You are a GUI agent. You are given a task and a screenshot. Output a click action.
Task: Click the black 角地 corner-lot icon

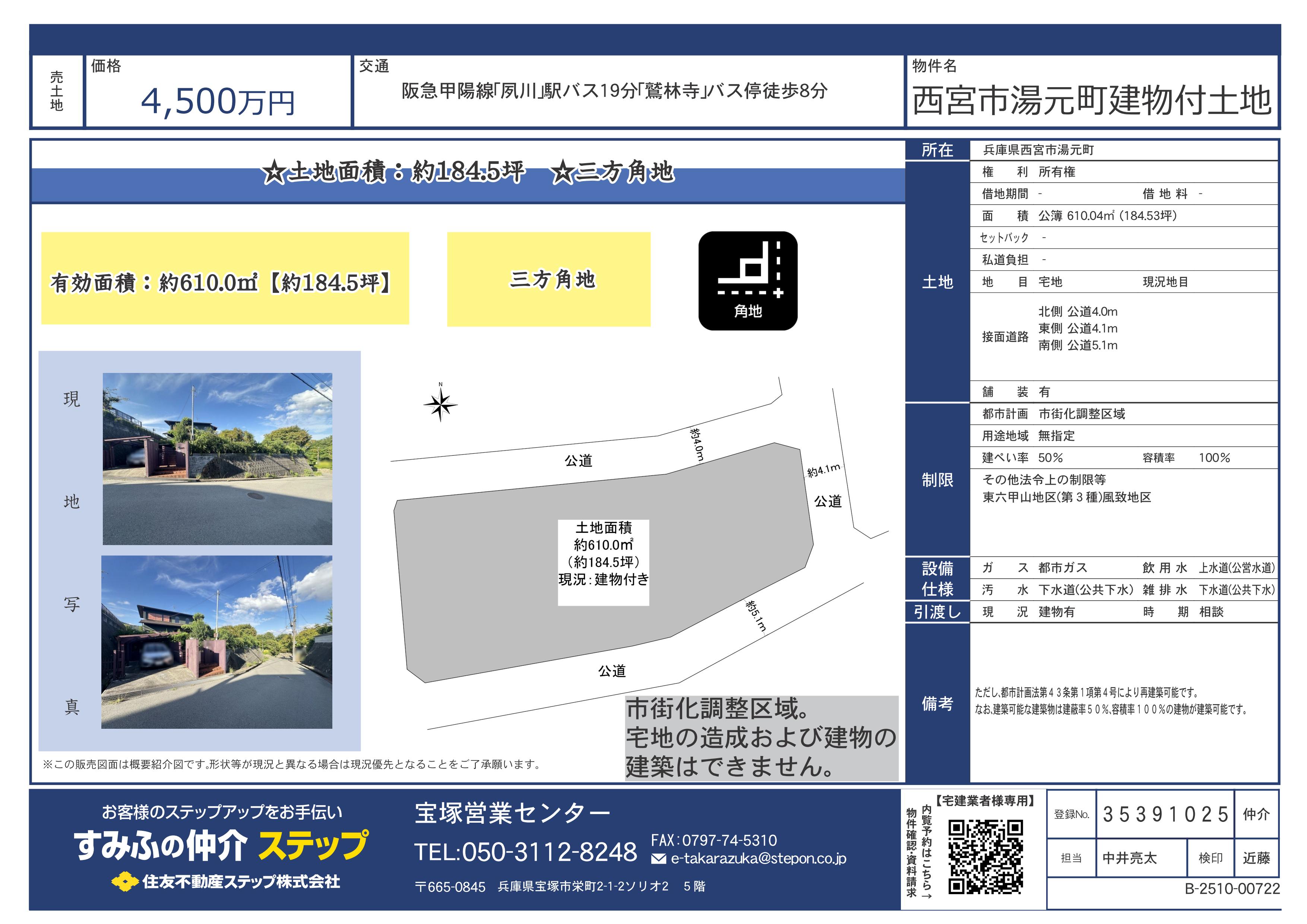(x=747, y=281)
